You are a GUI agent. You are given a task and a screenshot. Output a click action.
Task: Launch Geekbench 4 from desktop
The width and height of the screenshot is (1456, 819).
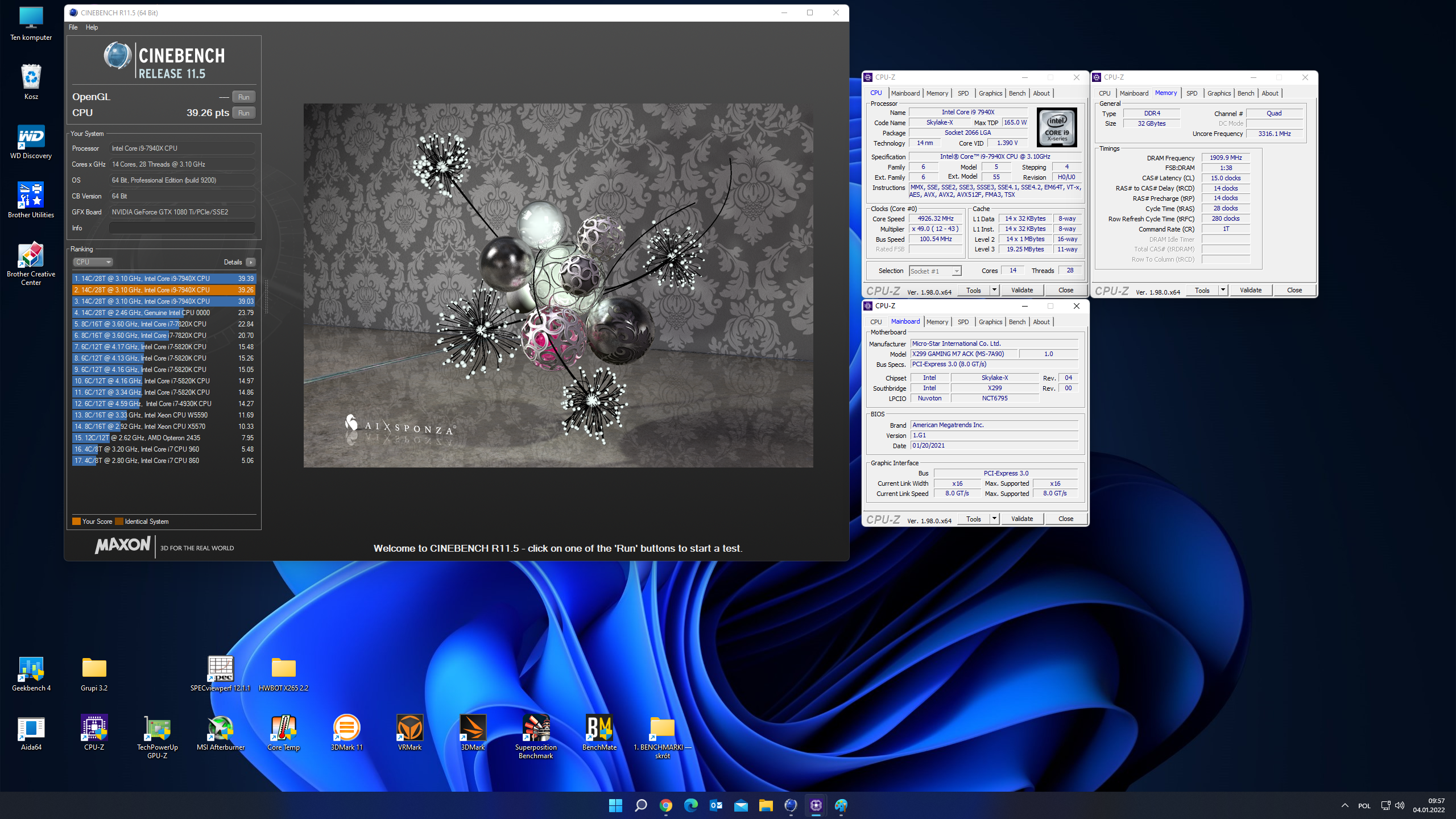click(31, 675)
